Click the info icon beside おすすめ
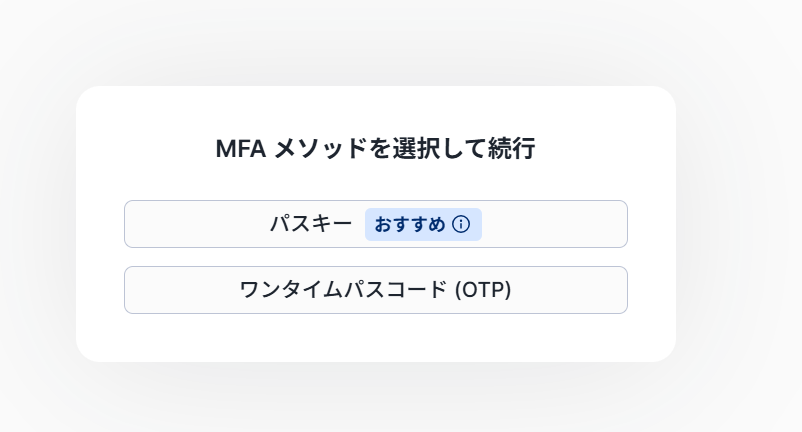 tap(460, 225)
